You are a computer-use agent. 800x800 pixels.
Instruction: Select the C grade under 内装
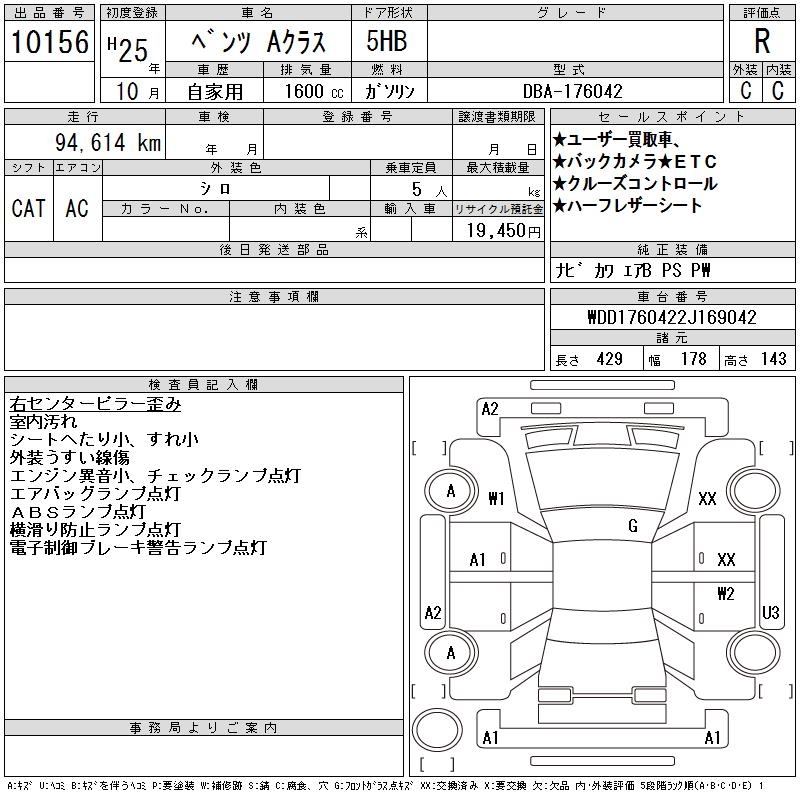[x=778, y=90]
